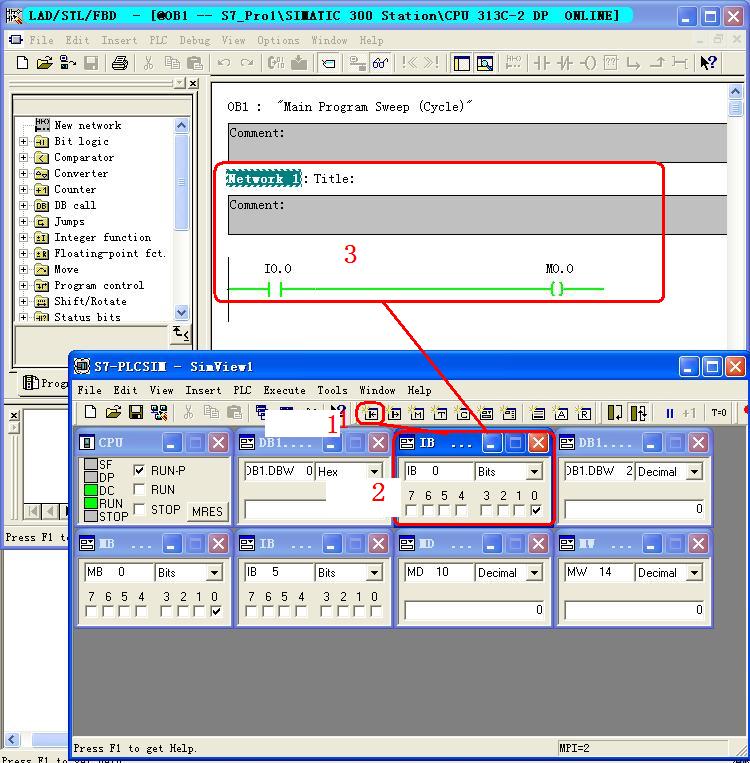The height and width of the screenshot is (763, 750).
Task: Insert an output coil from toolbar
Action: [588, 63]
